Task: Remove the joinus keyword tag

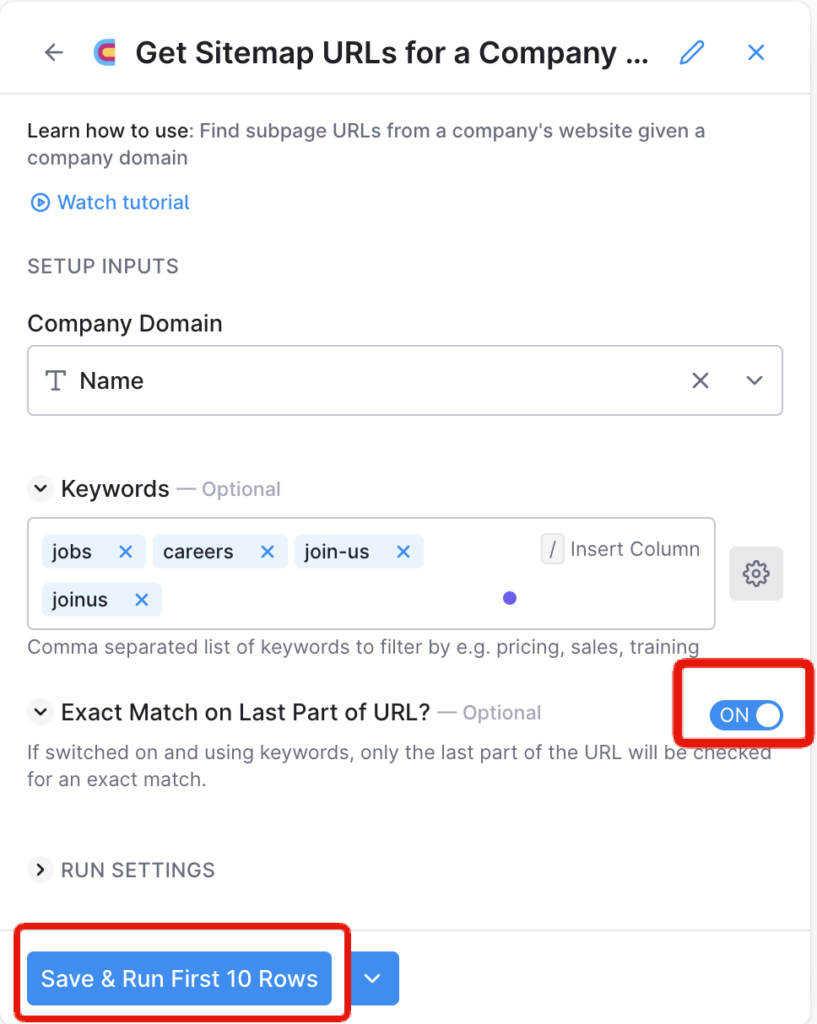Action: pyautogui.click(x=141, y=600)
